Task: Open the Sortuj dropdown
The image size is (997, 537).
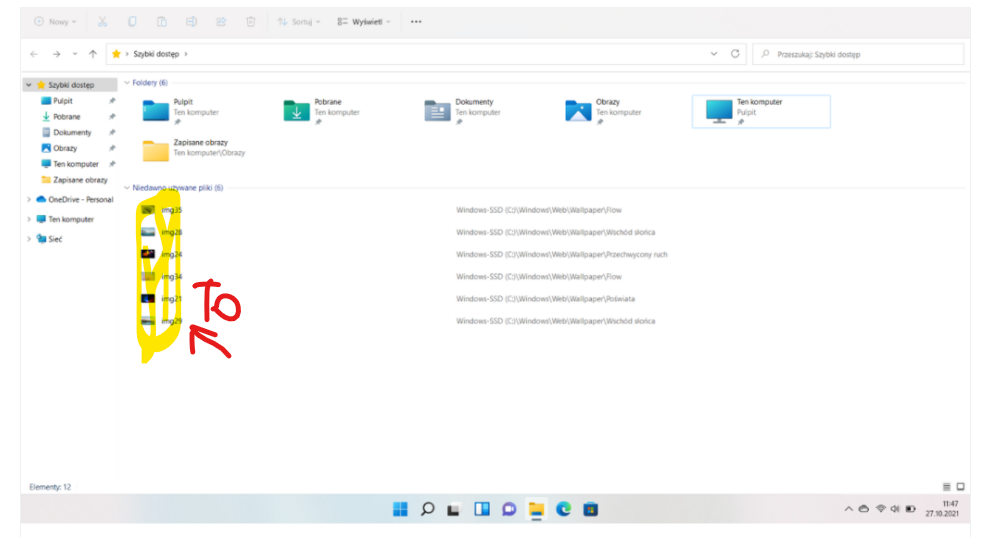Action: [300, 21]
